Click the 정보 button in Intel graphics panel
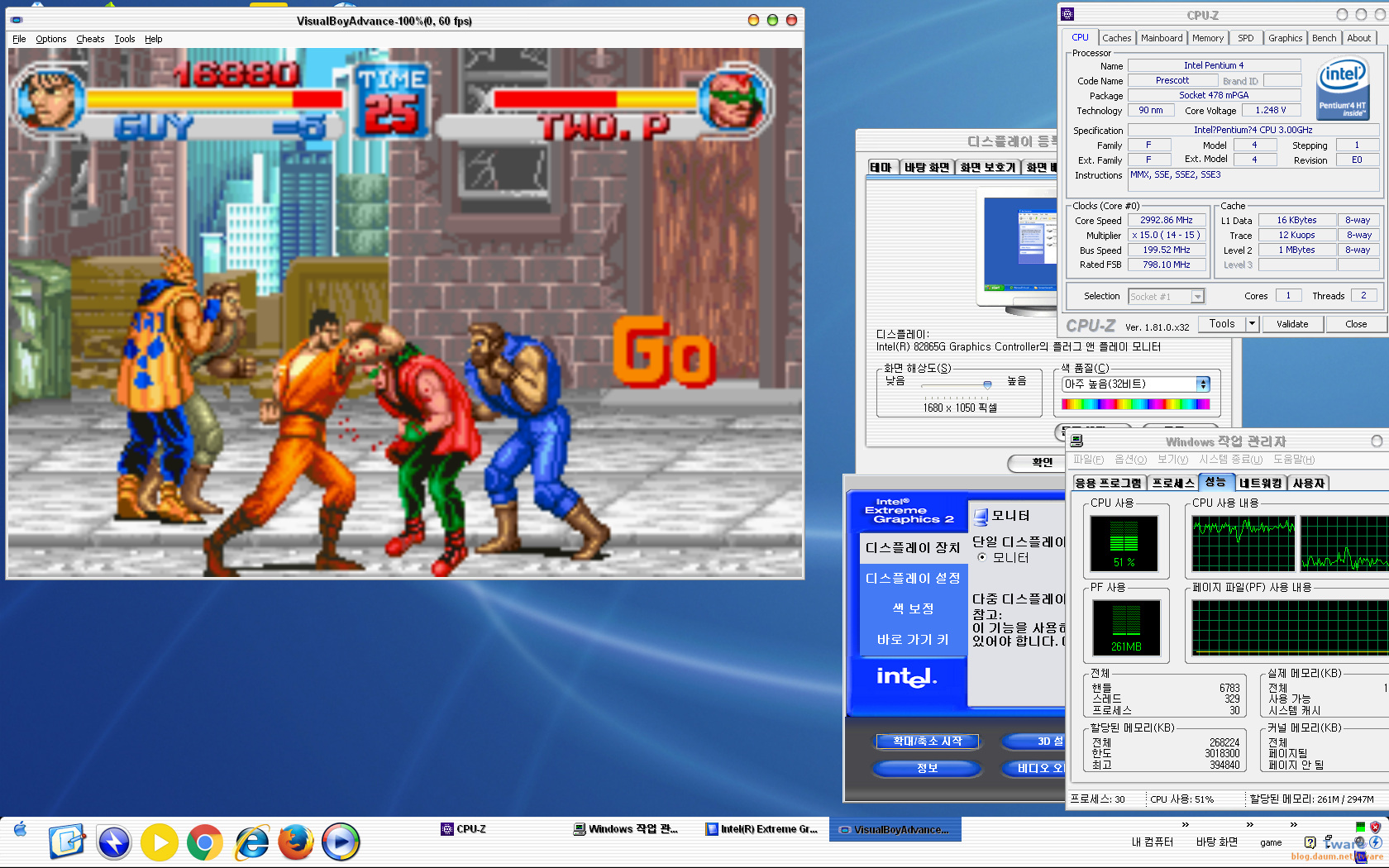Screen dimensions: 1389x868 (x=928, y=768)
